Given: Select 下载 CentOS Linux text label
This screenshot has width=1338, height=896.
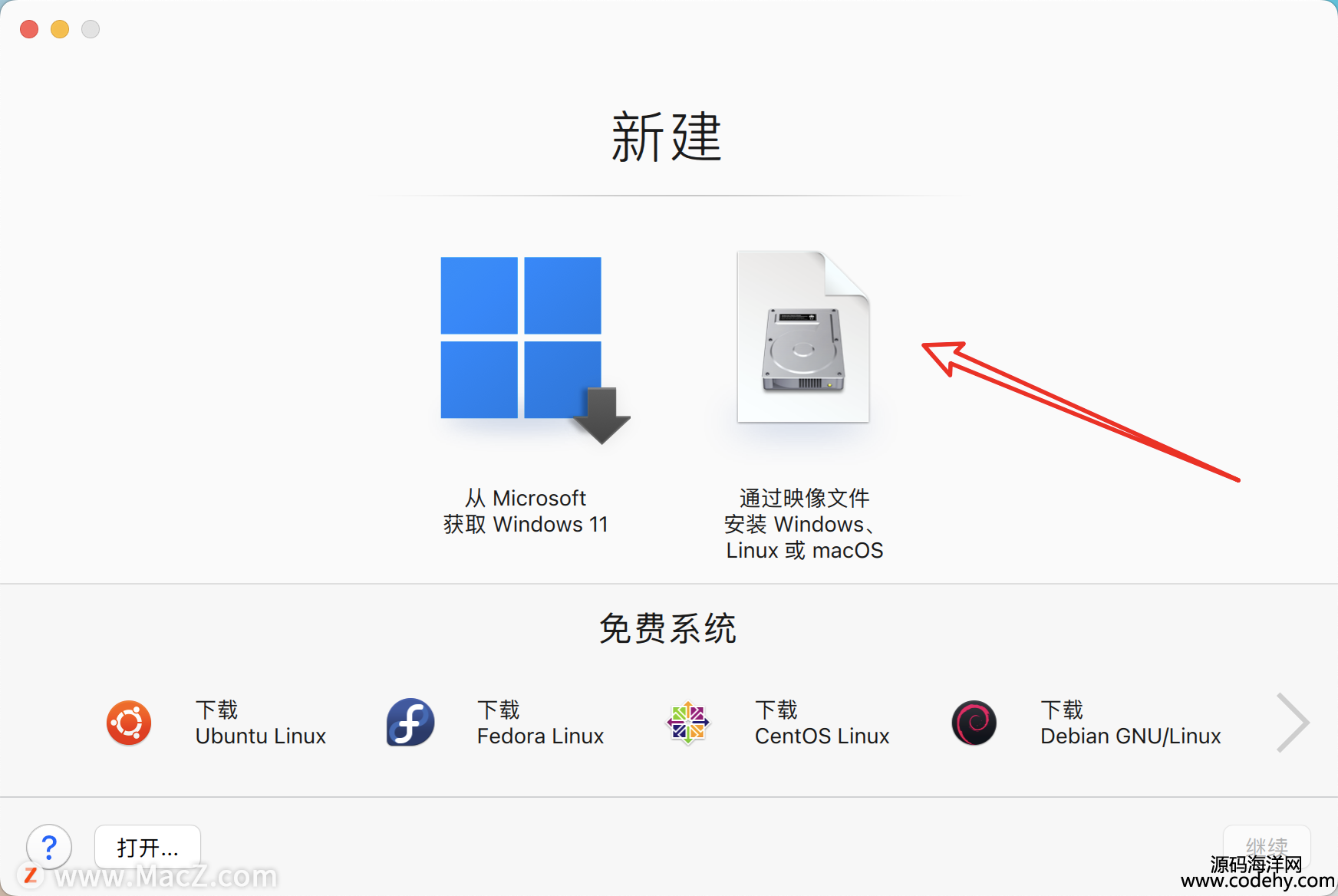Looking at the screenshot, I should tap(822, 723).
